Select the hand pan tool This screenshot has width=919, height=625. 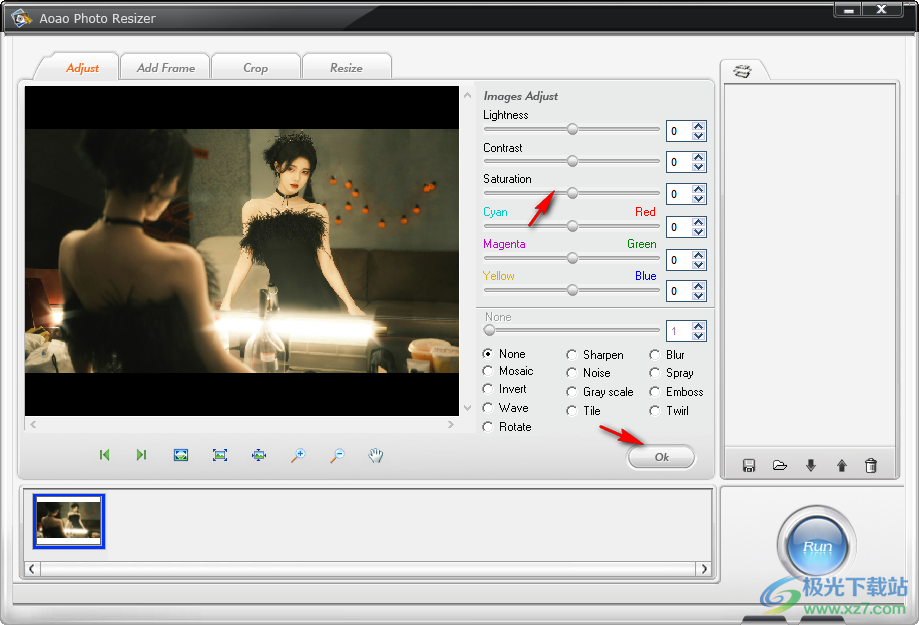click(376, 455)
